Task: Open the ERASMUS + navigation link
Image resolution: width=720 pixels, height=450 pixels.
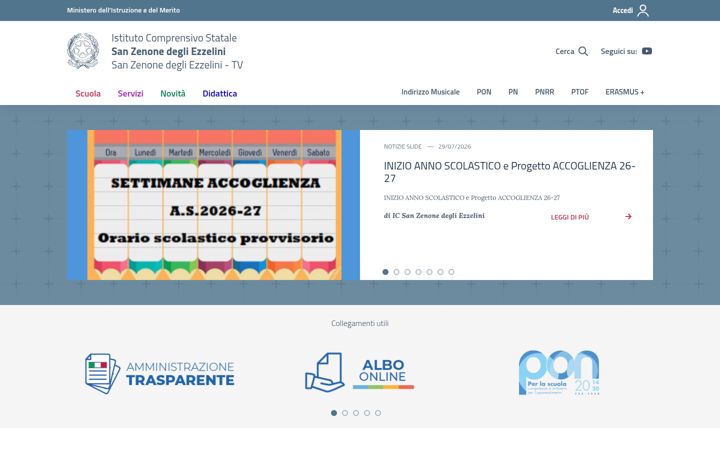Action: click(624, 92)
